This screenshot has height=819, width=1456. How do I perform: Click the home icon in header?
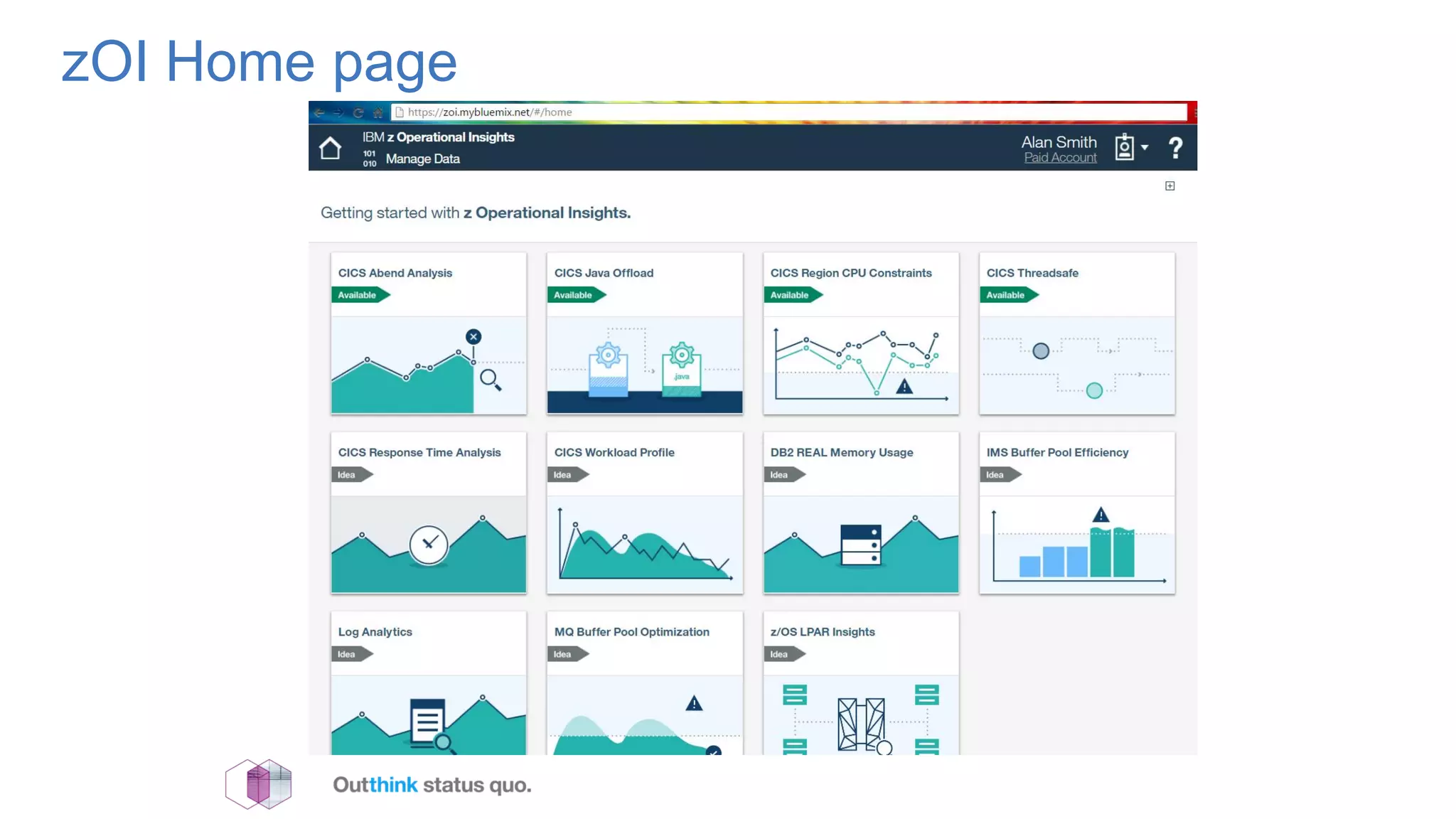click(x=330, y=148)
